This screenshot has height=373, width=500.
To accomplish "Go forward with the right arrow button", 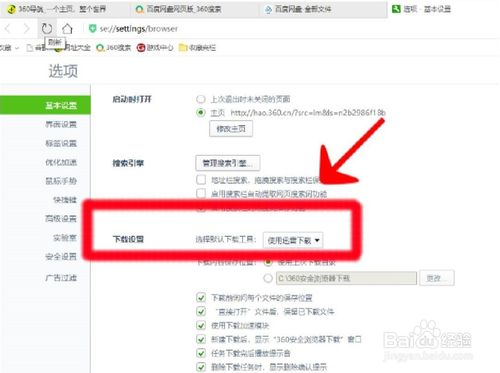I will [27, 29].
